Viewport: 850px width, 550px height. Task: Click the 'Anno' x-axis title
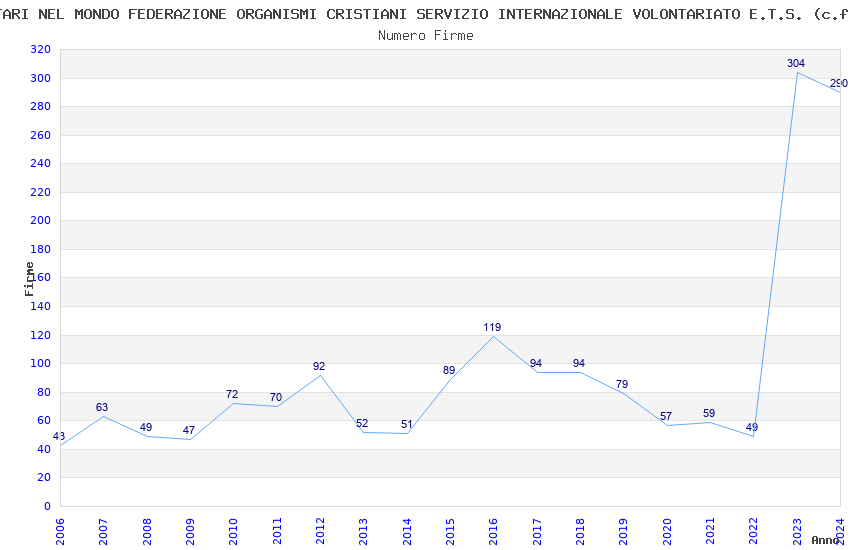click(x=825, y=540)
